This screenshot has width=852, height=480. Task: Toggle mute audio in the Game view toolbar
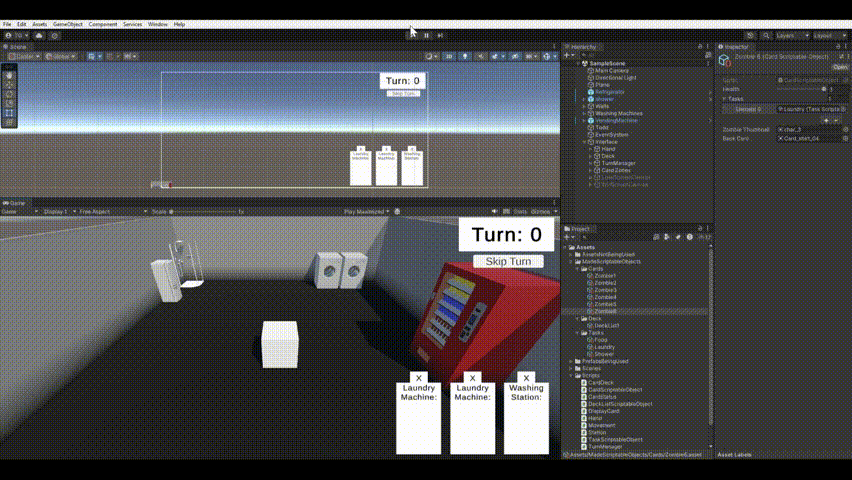[x=494, y=211]
